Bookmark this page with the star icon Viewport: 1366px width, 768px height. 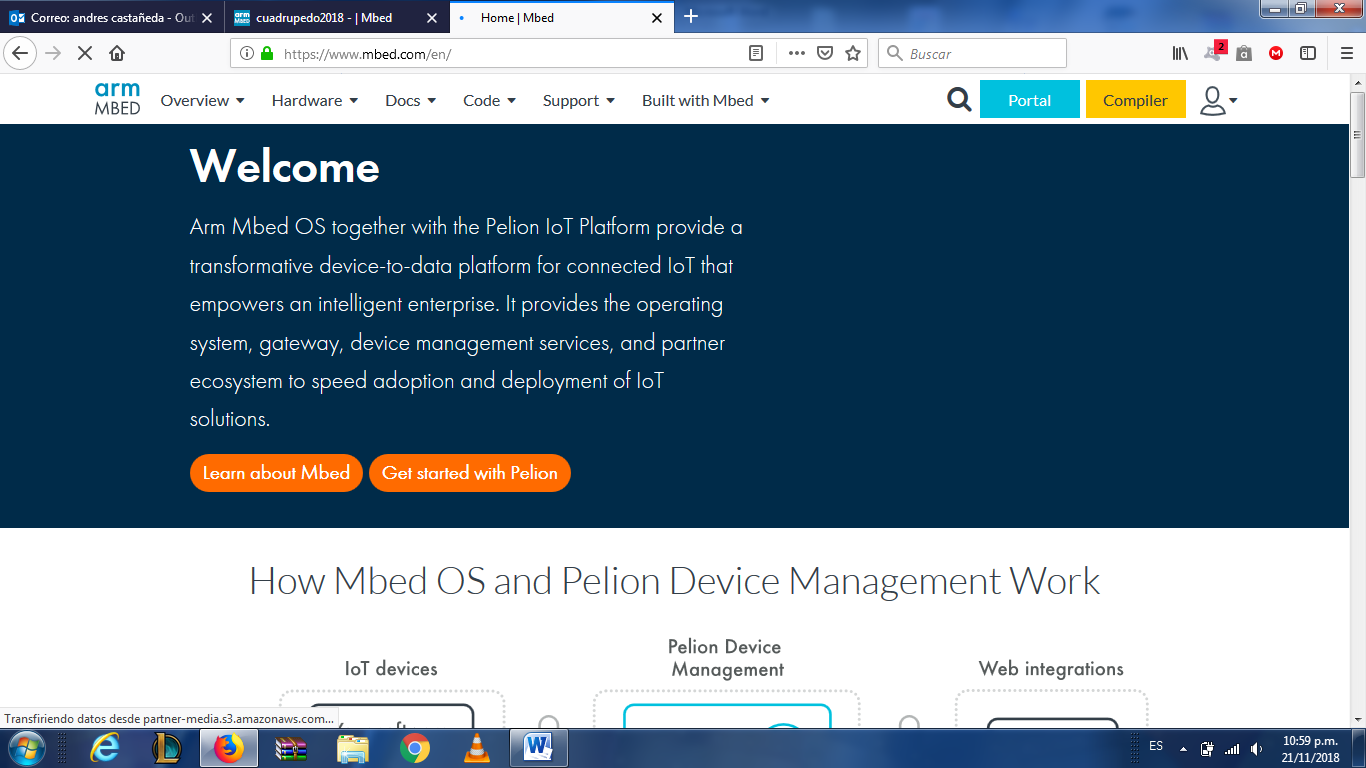pos(853,54)
